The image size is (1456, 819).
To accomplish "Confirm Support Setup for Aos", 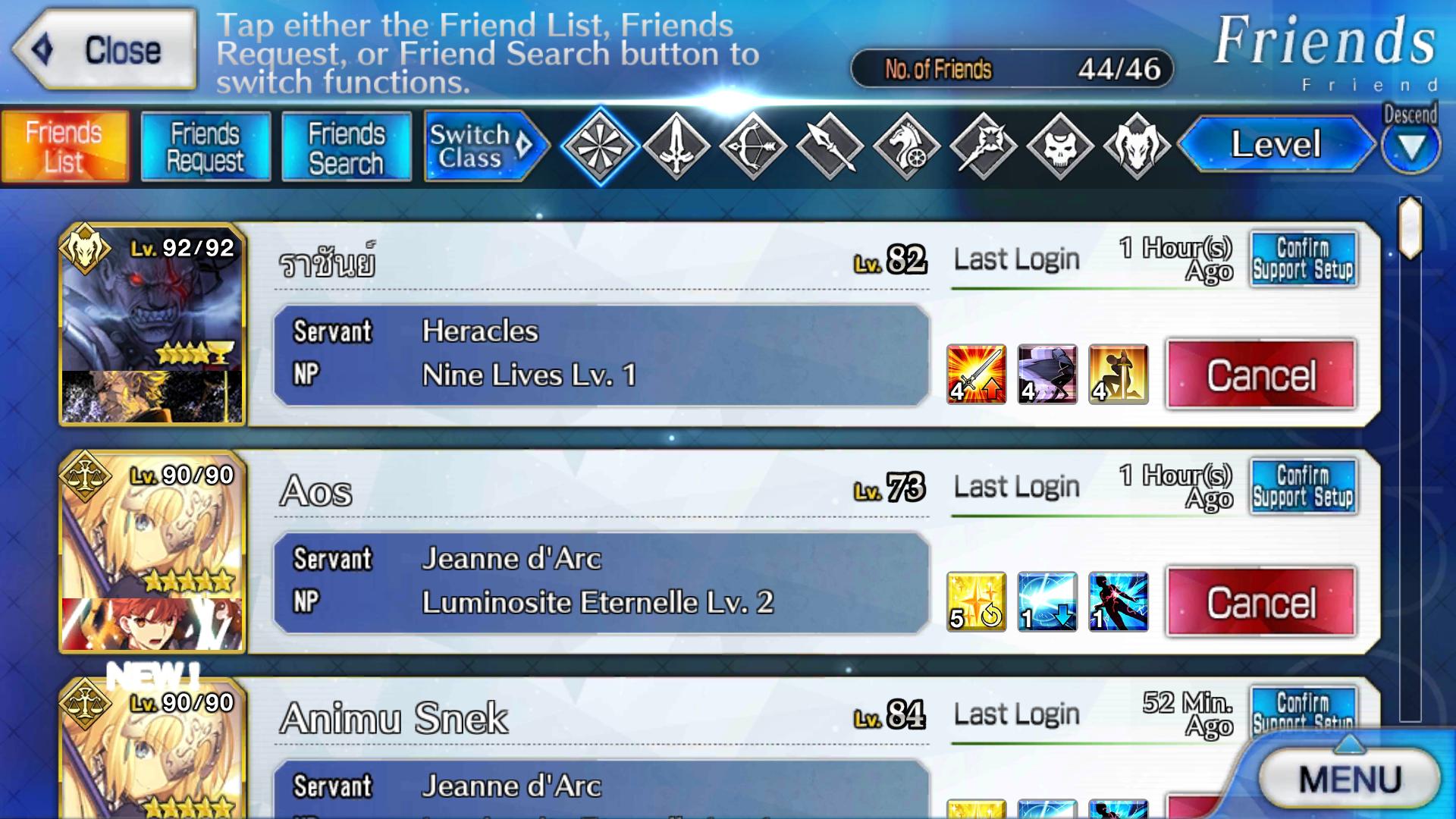I will 1304,486.
